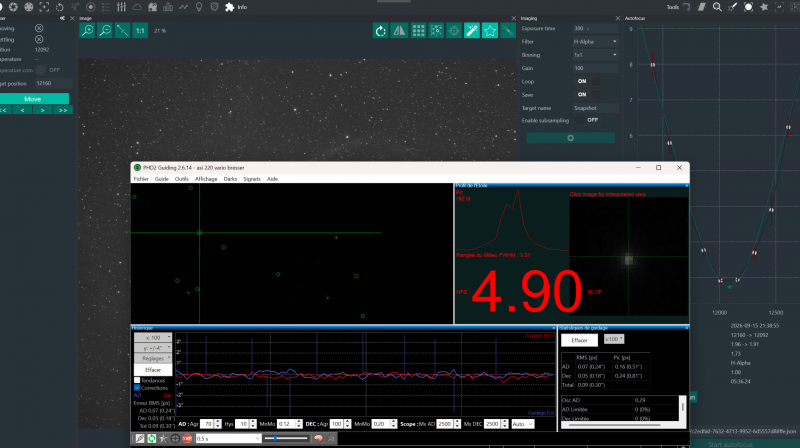Click the single right arrow focuser step button
800x448 pixels.
click(42, 110)
